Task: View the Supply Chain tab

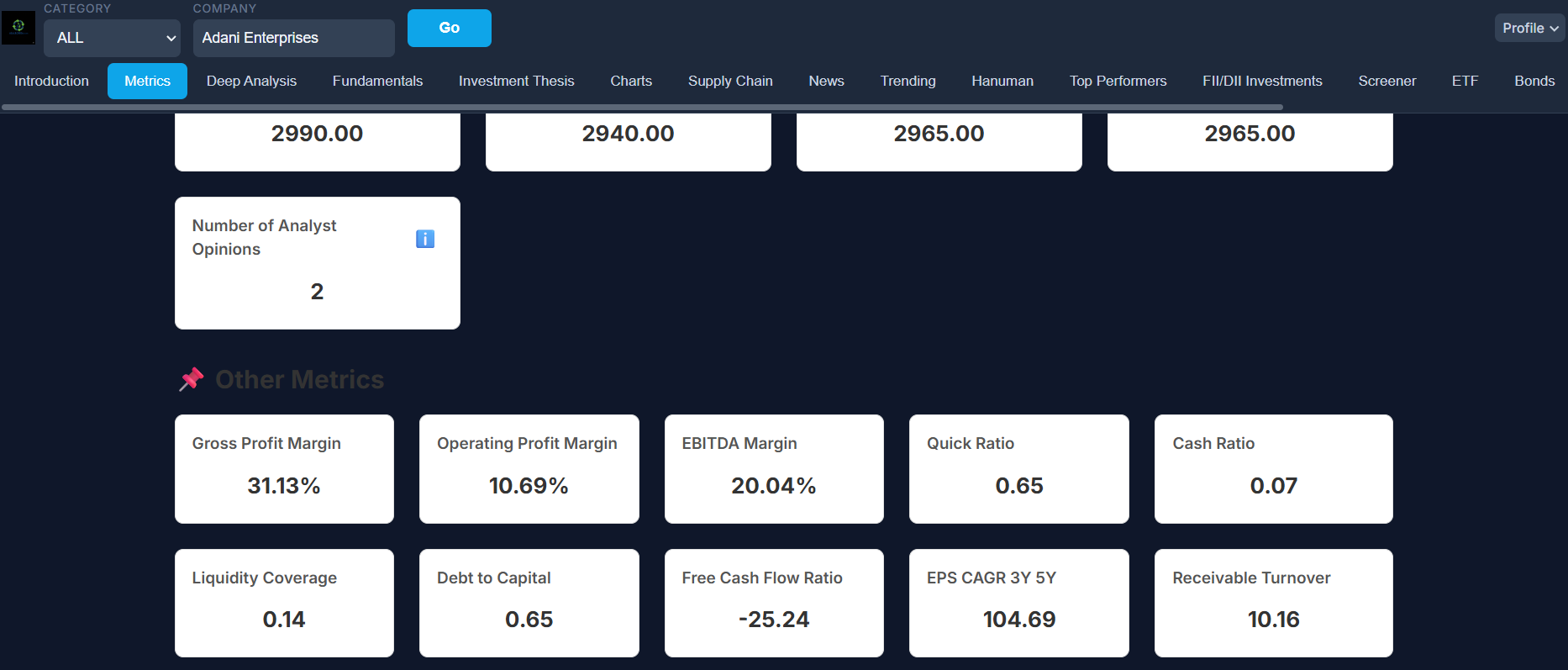Action: click(729, 81)
